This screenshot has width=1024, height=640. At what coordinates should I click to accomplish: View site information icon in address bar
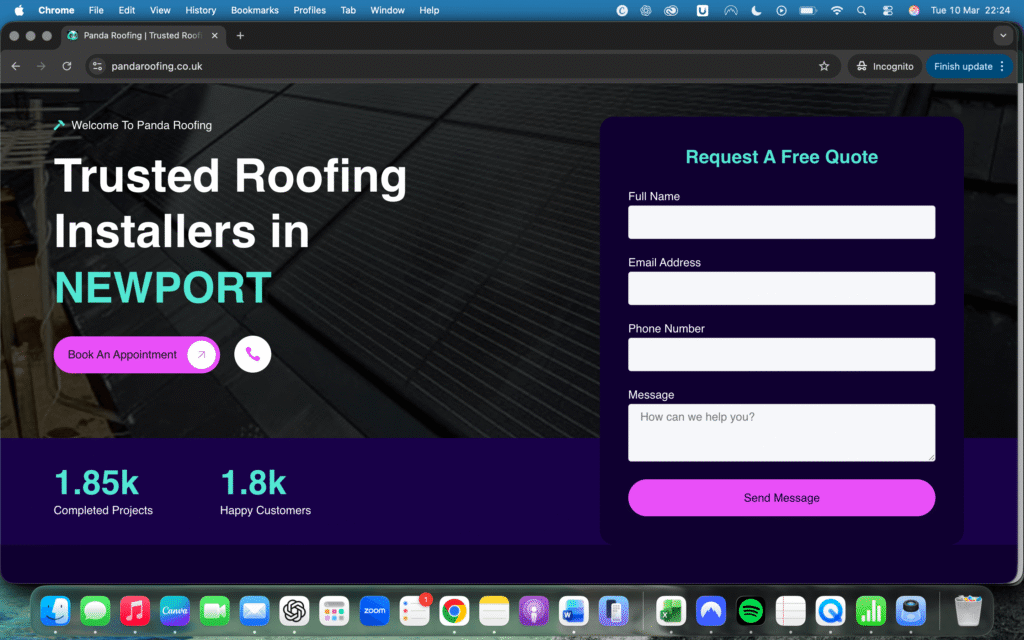(97, 66)
